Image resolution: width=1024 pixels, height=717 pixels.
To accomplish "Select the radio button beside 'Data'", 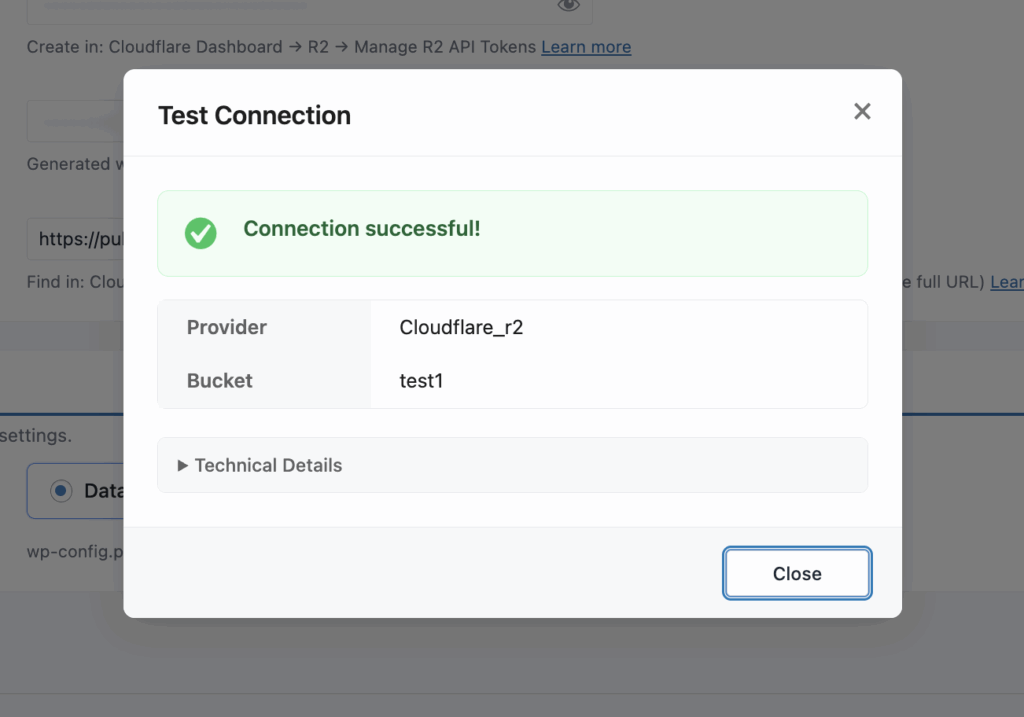I will coord(61,490).
